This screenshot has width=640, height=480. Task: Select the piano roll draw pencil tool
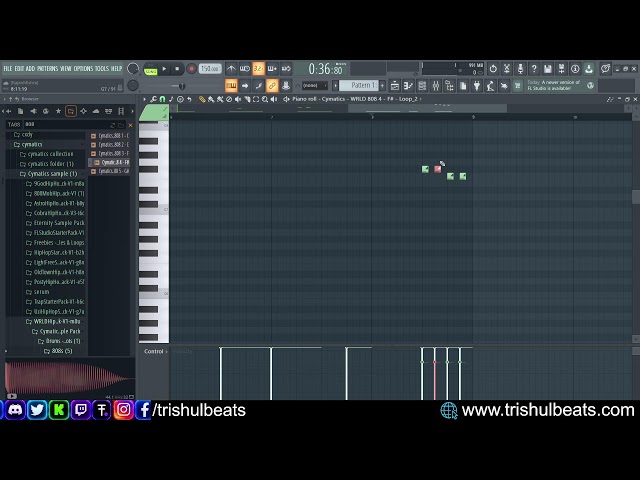click(202, 99)
